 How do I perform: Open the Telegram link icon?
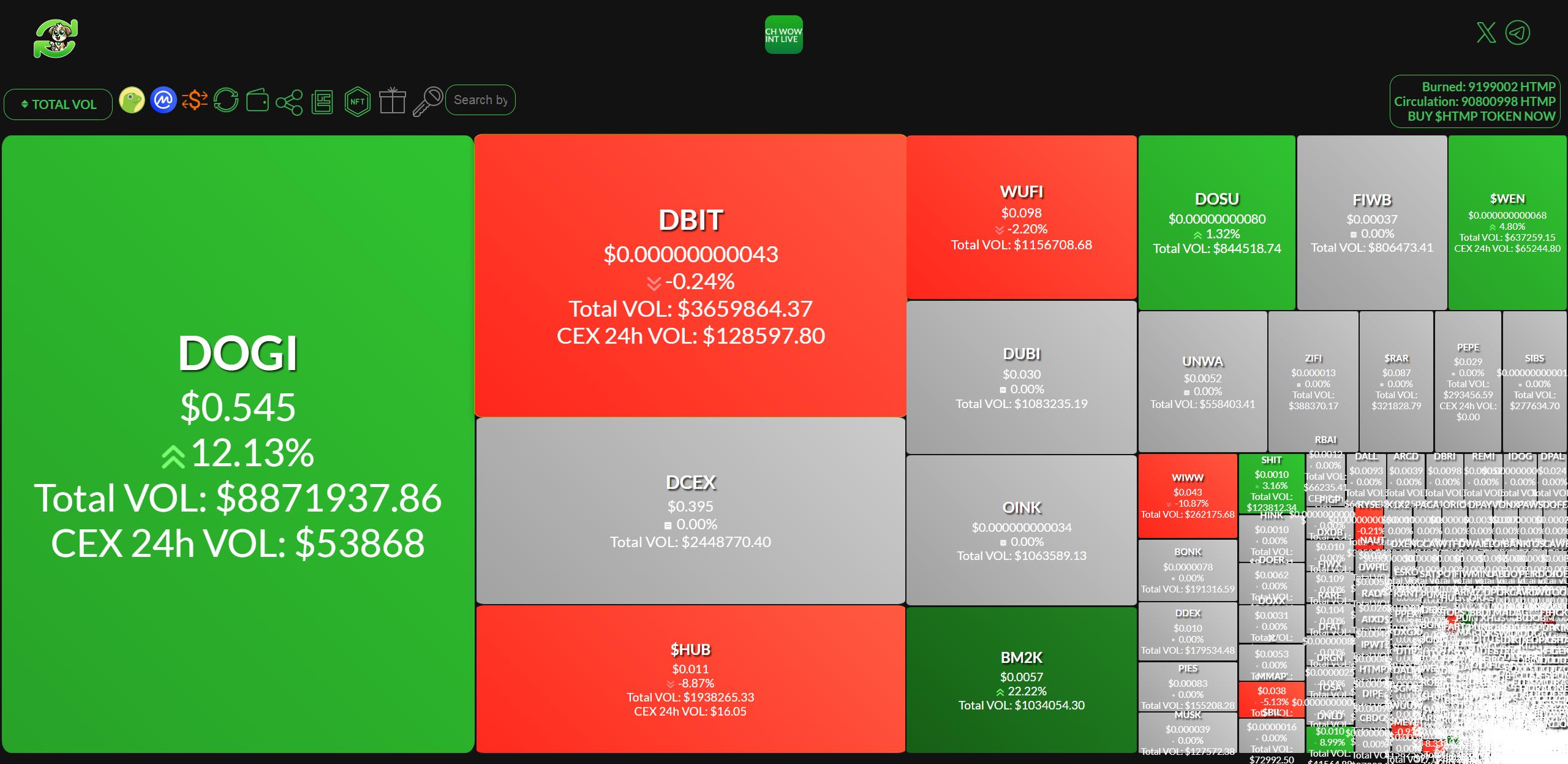(1518, 32)
